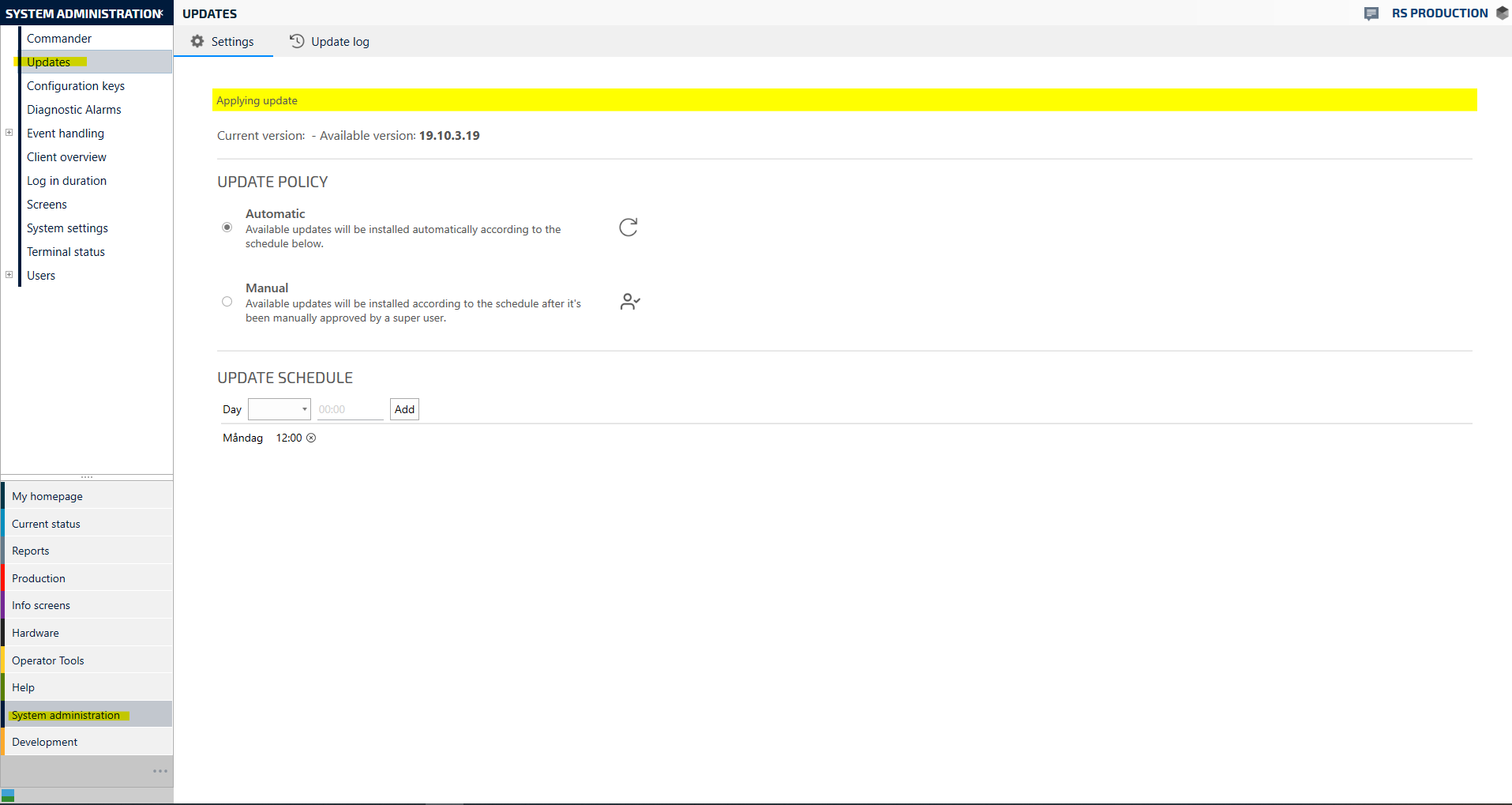Click the circular refresh icon beside Automatic
Viewport: 1512px width, 805px height.
pyautogui.click(x=628, y=228)
